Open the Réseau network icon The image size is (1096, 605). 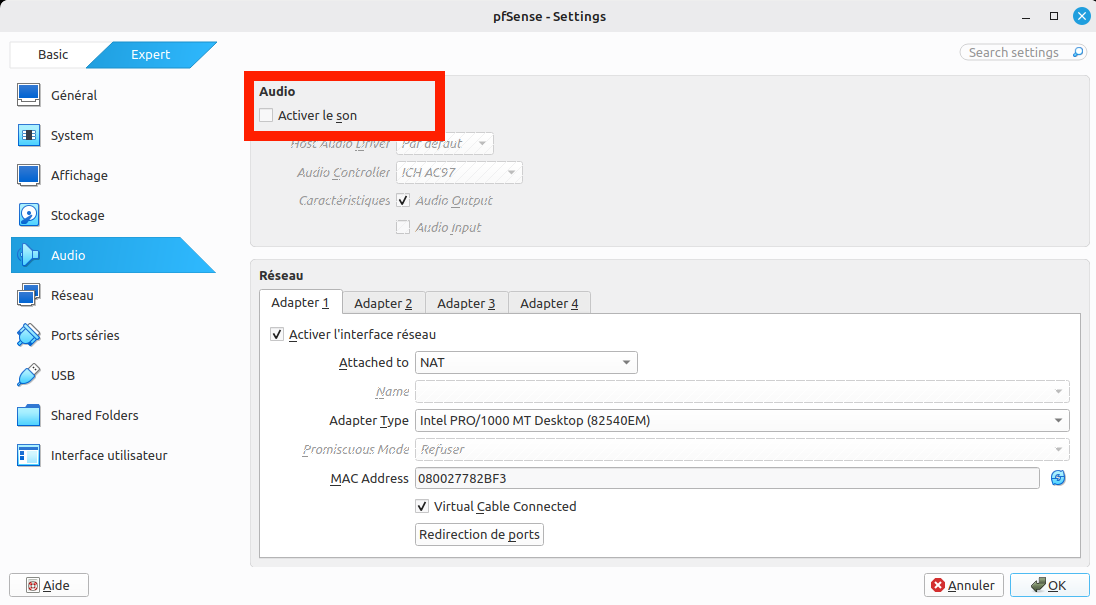pyautogui.click(x=29, y=296)
